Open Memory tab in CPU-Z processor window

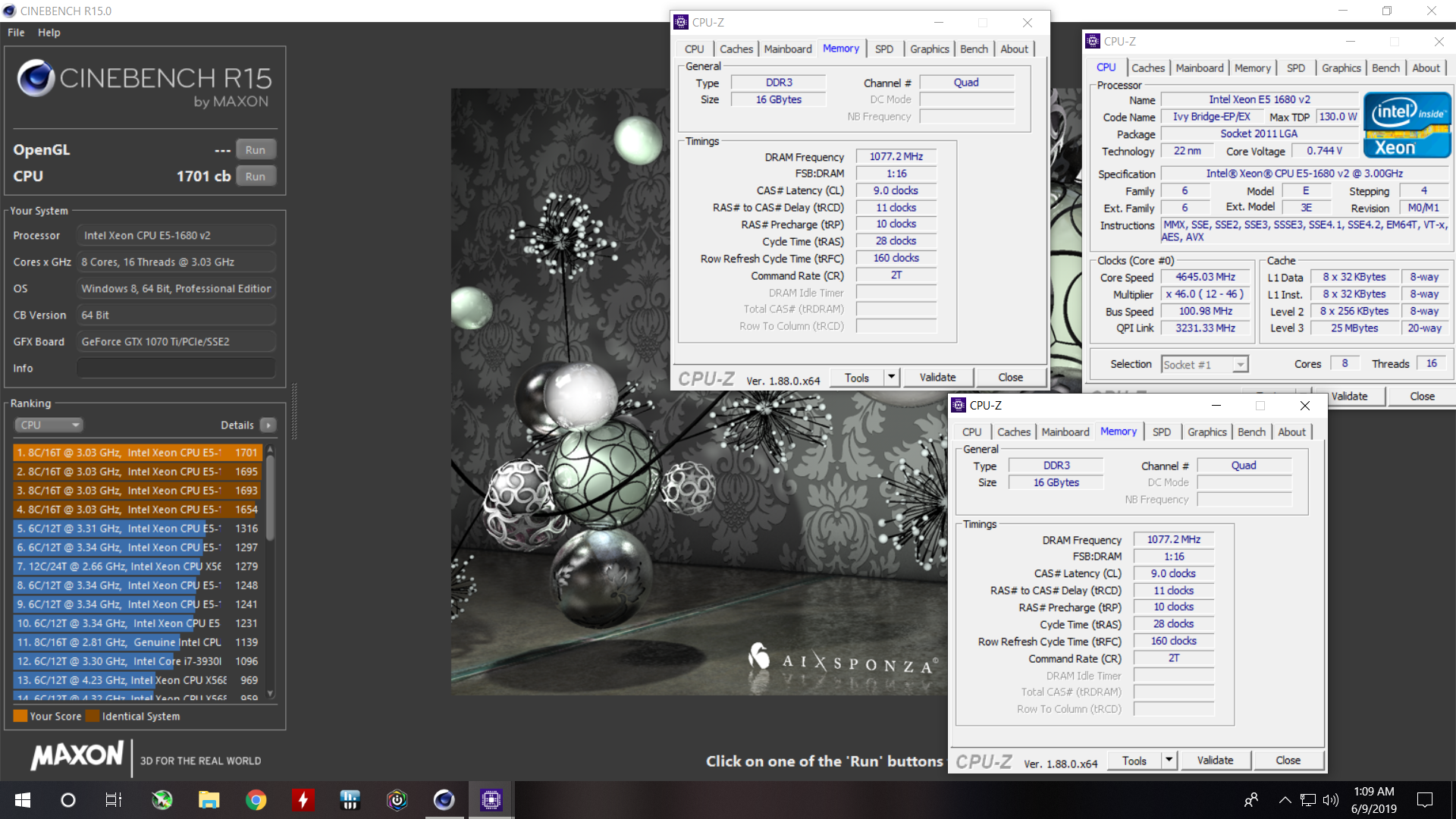(x=1252, y=67)
